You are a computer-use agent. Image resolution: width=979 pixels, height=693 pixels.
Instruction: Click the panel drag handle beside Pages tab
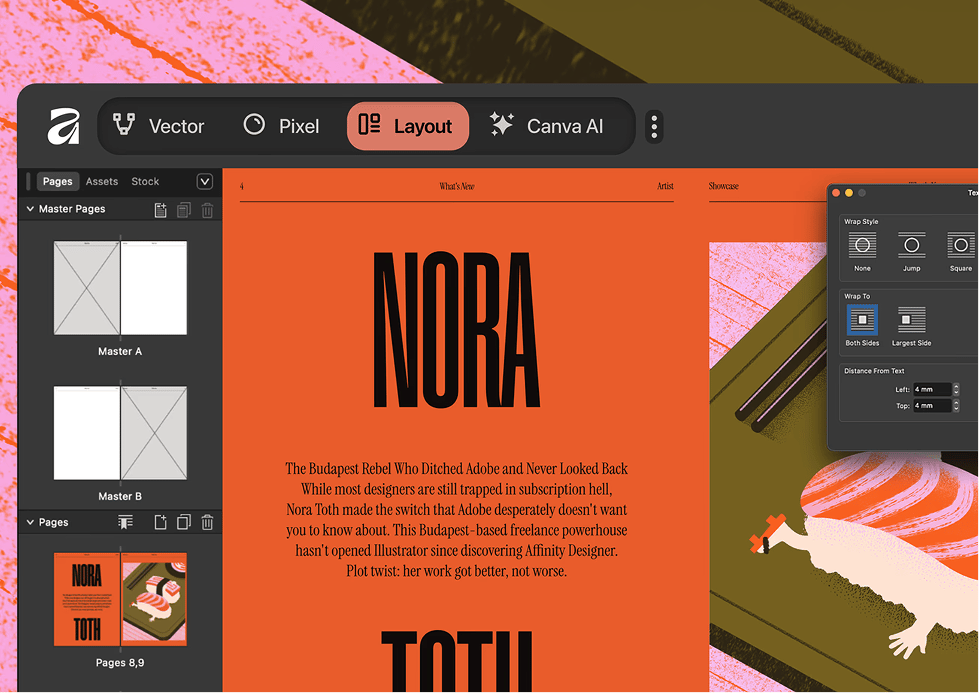[29, 181]
